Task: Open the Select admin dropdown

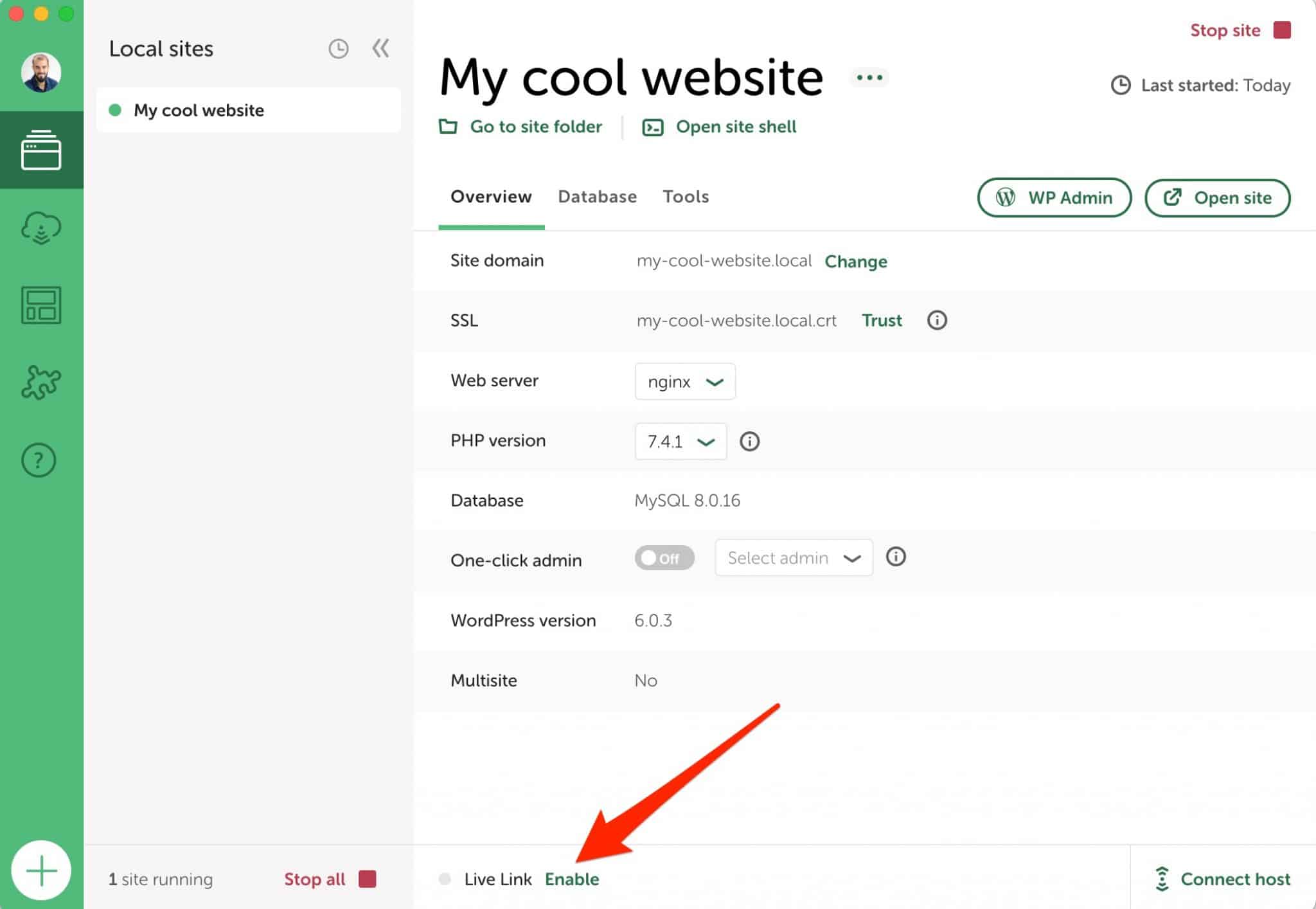Action: pos(794,558)
